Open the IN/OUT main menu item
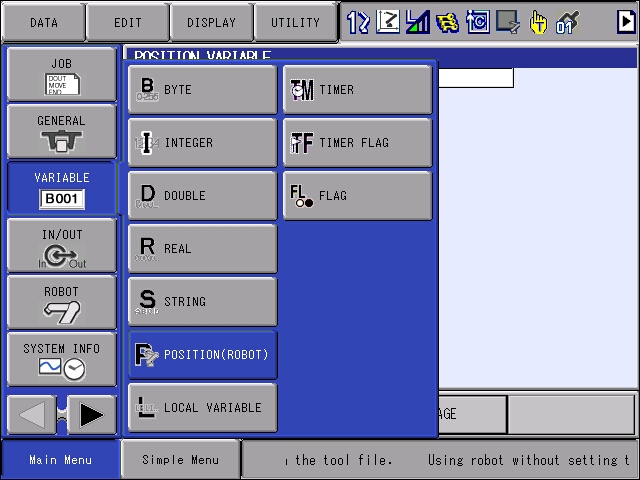Viewport: 640px width, 480px height. [x=62, y=245]
